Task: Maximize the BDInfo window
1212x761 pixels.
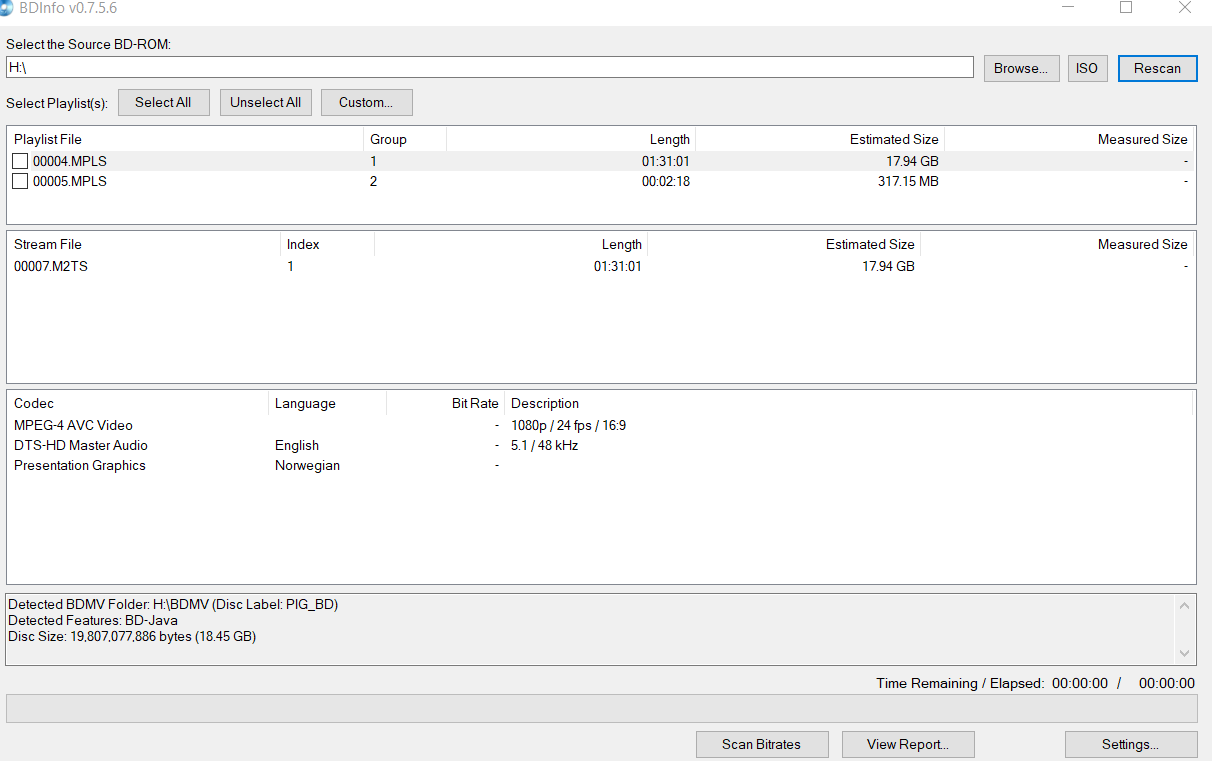Action: coord(1126,7)
